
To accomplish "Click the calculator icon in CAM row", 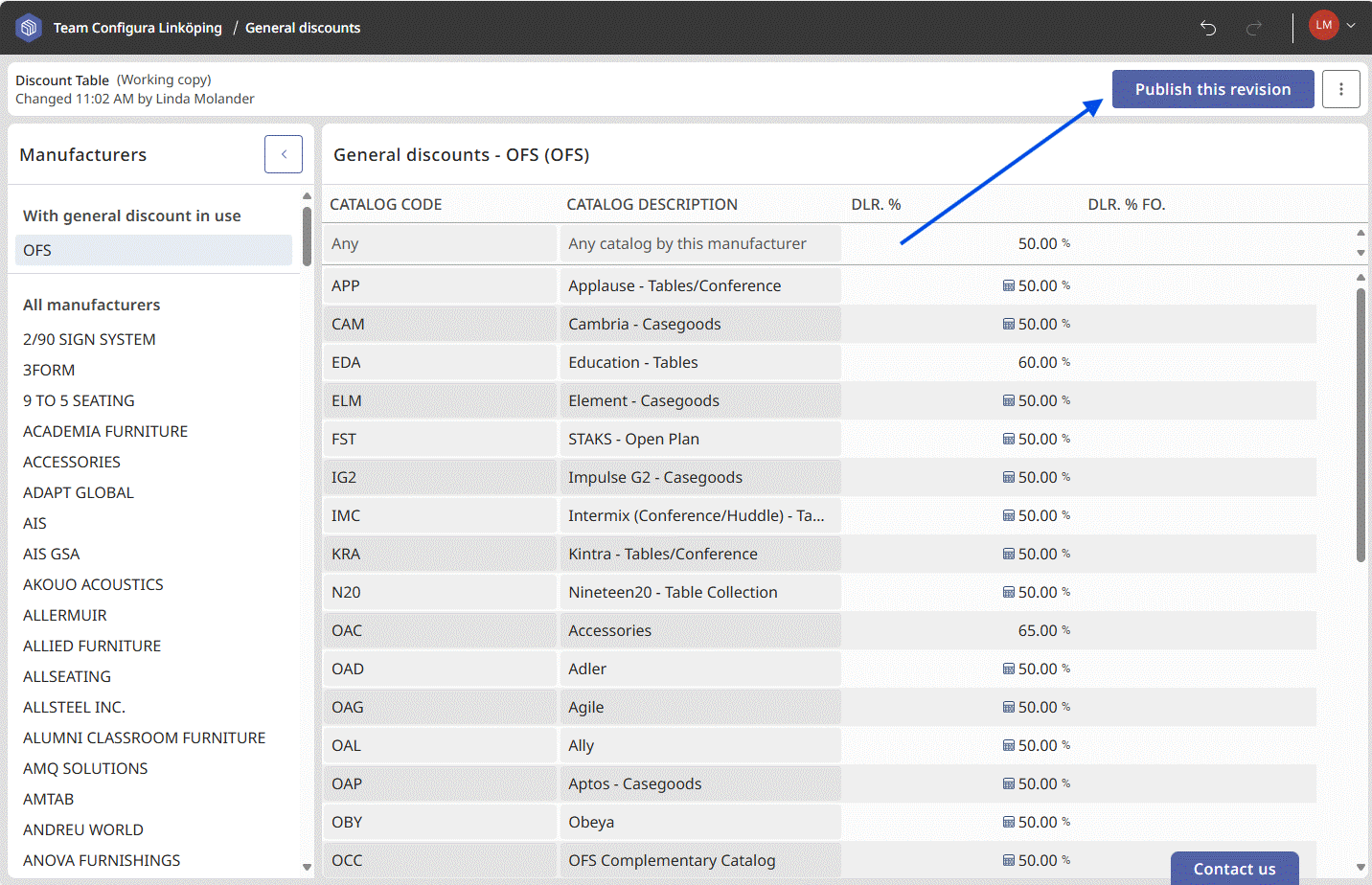I will pos(1009,324).
